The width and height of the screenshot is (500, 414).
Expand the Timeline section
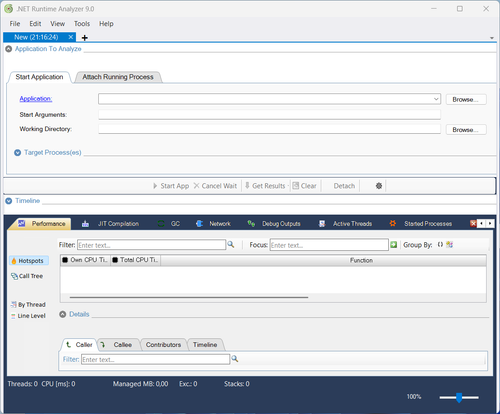pos(9,201)
